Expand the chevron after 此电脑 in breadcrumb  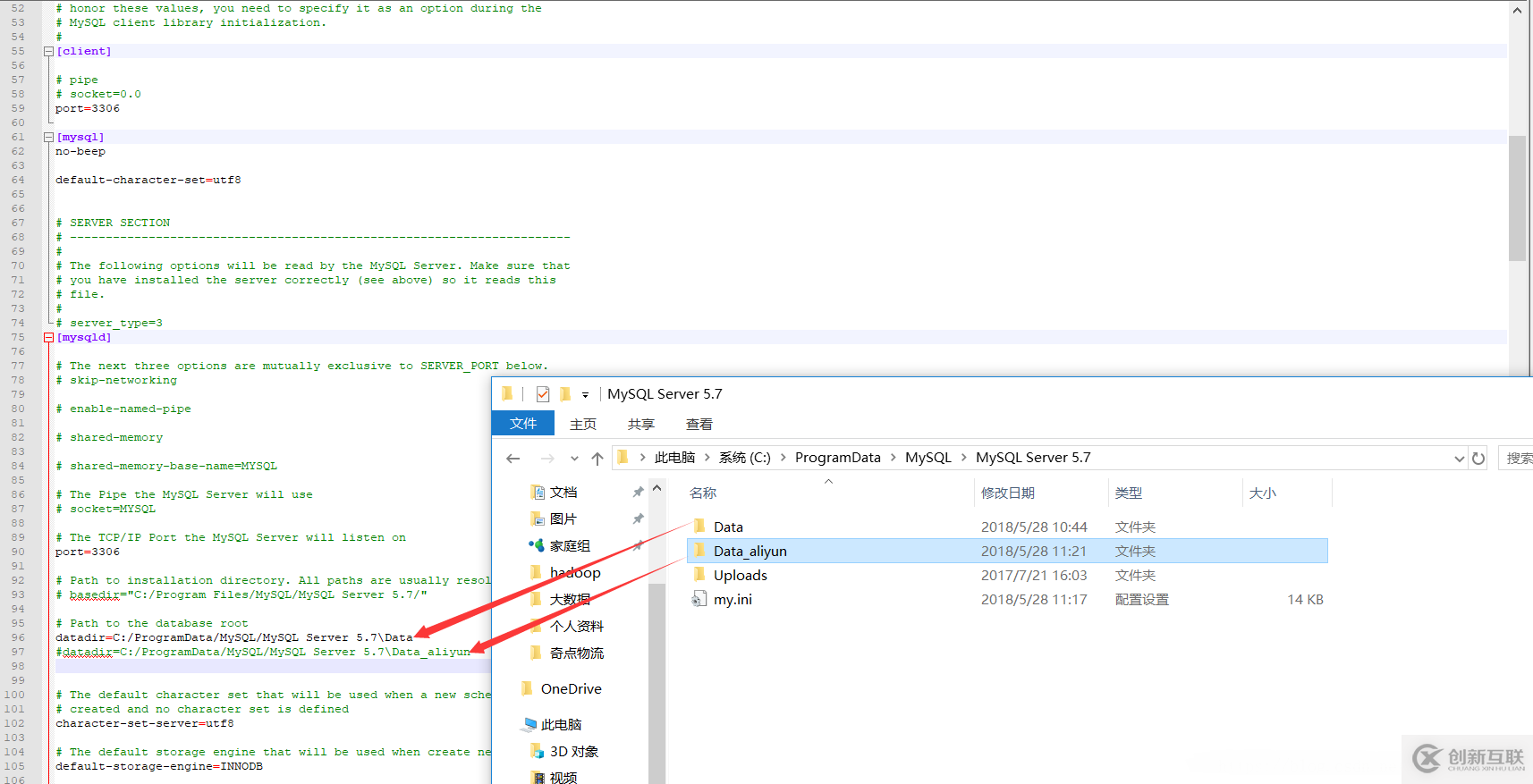(x=707, y=458)
